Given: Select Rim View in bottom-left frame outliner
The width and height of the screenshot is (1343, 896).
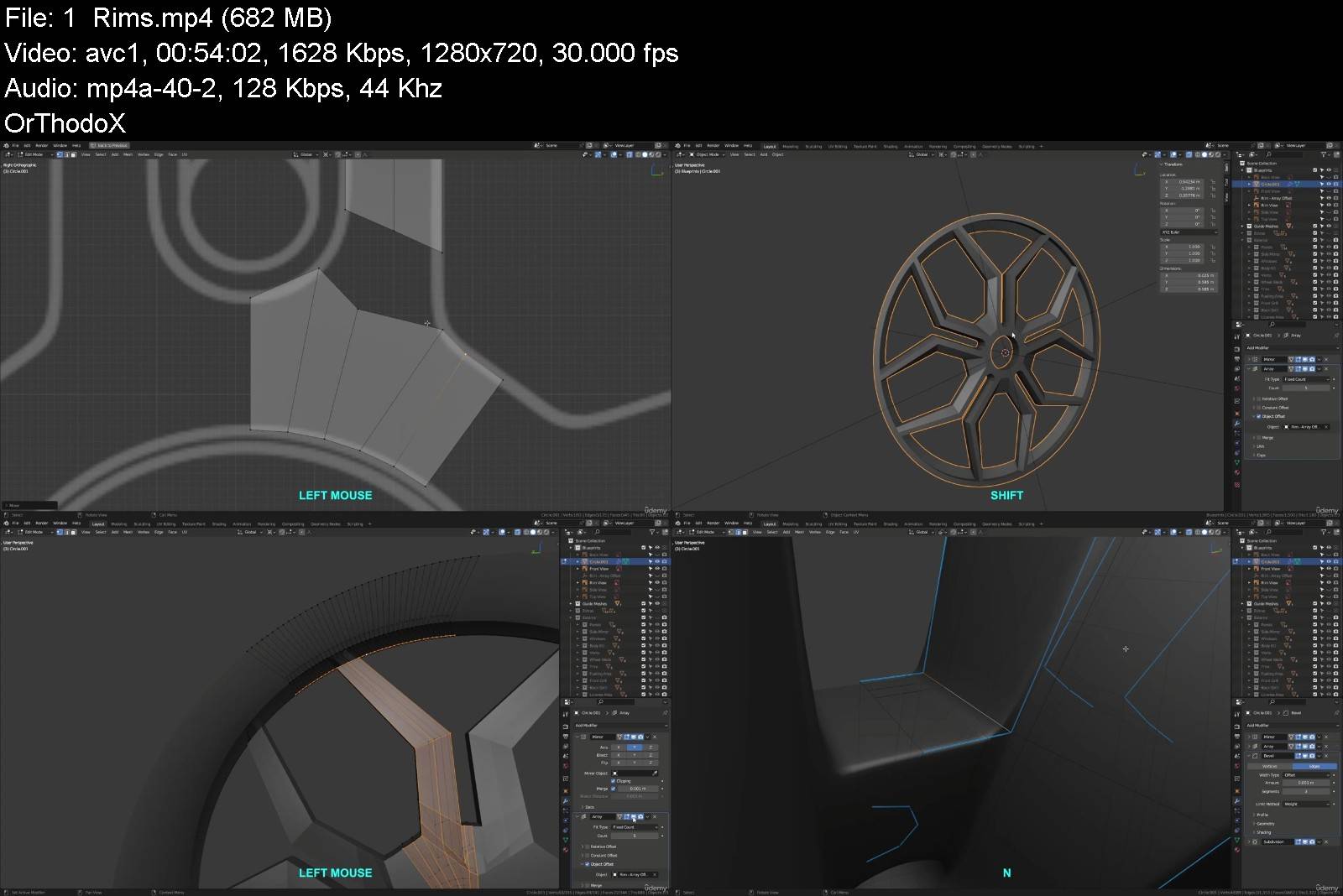Looking at the screenshot, I should coord(598,582).
